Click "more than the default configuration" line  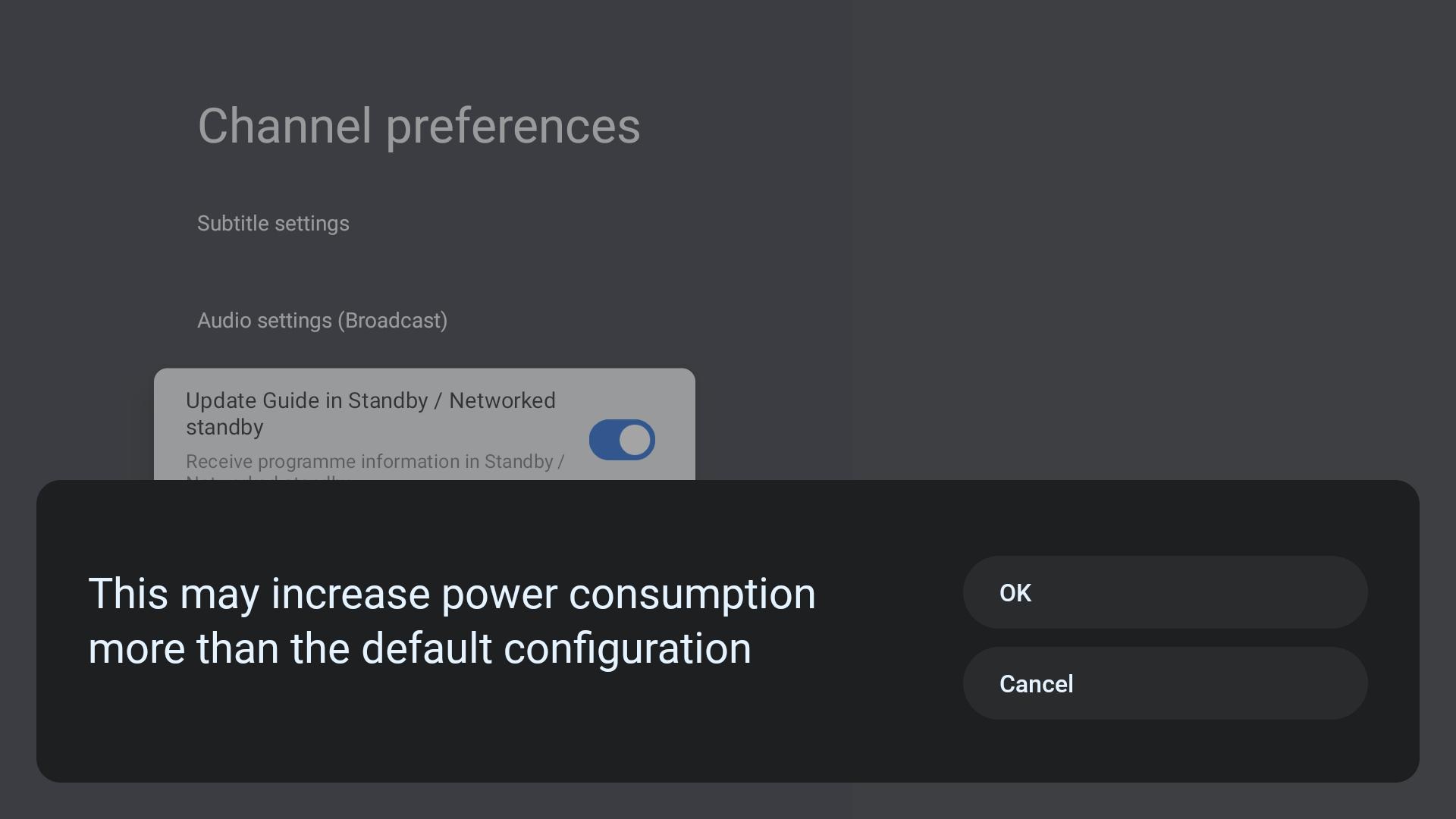click(x=419, y=649)
